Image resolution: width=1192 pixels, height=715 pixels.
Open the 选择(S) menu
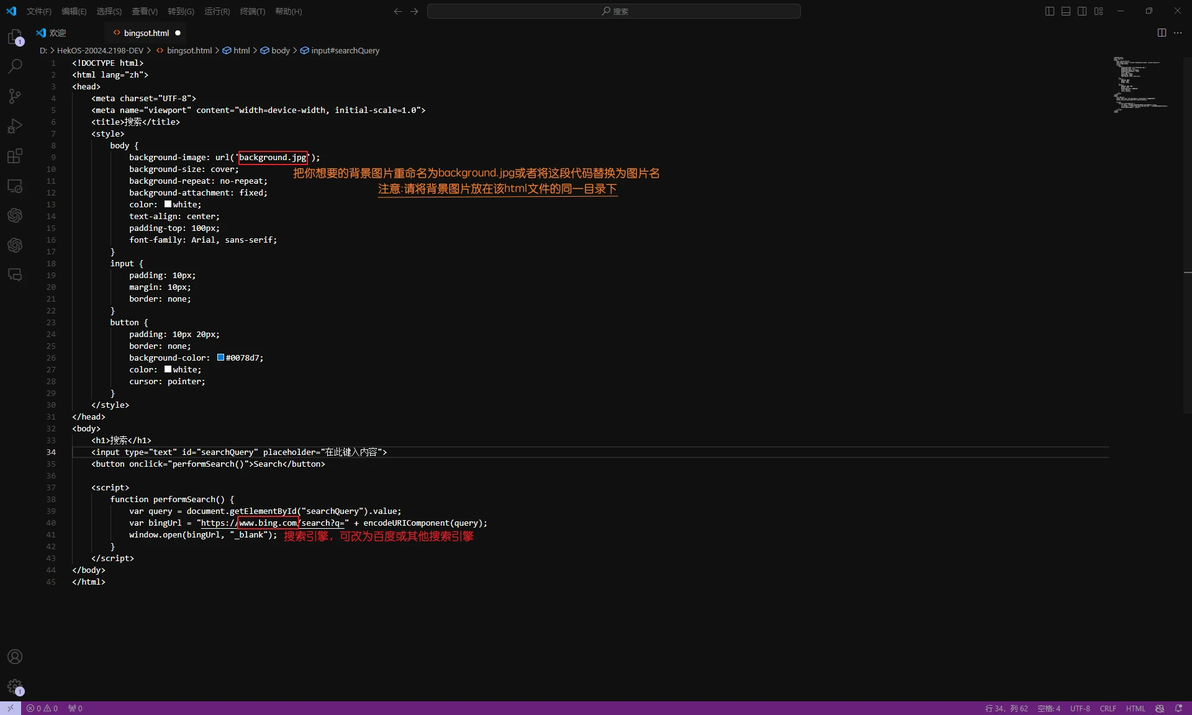109,11
